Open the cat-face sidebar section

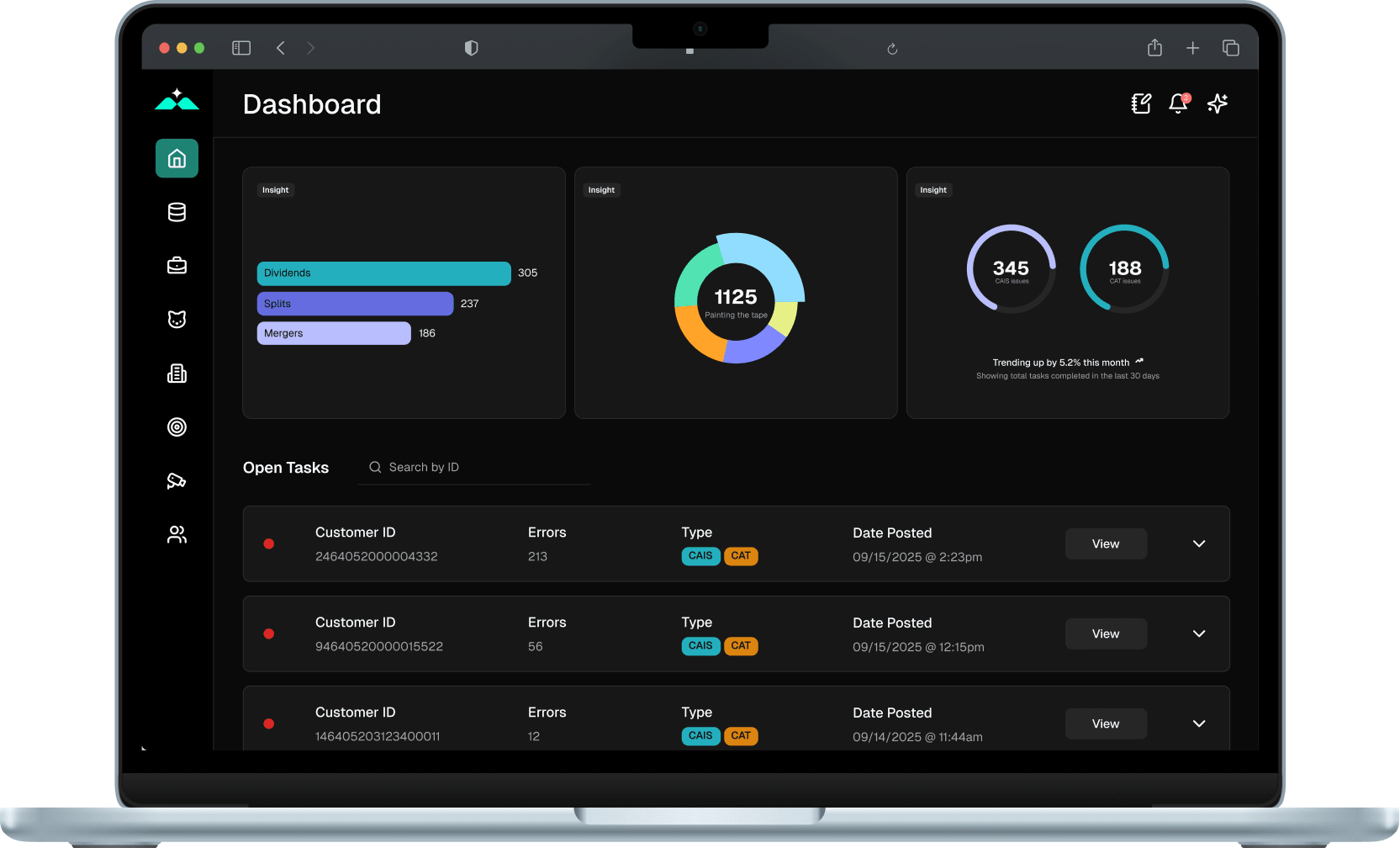177,319
